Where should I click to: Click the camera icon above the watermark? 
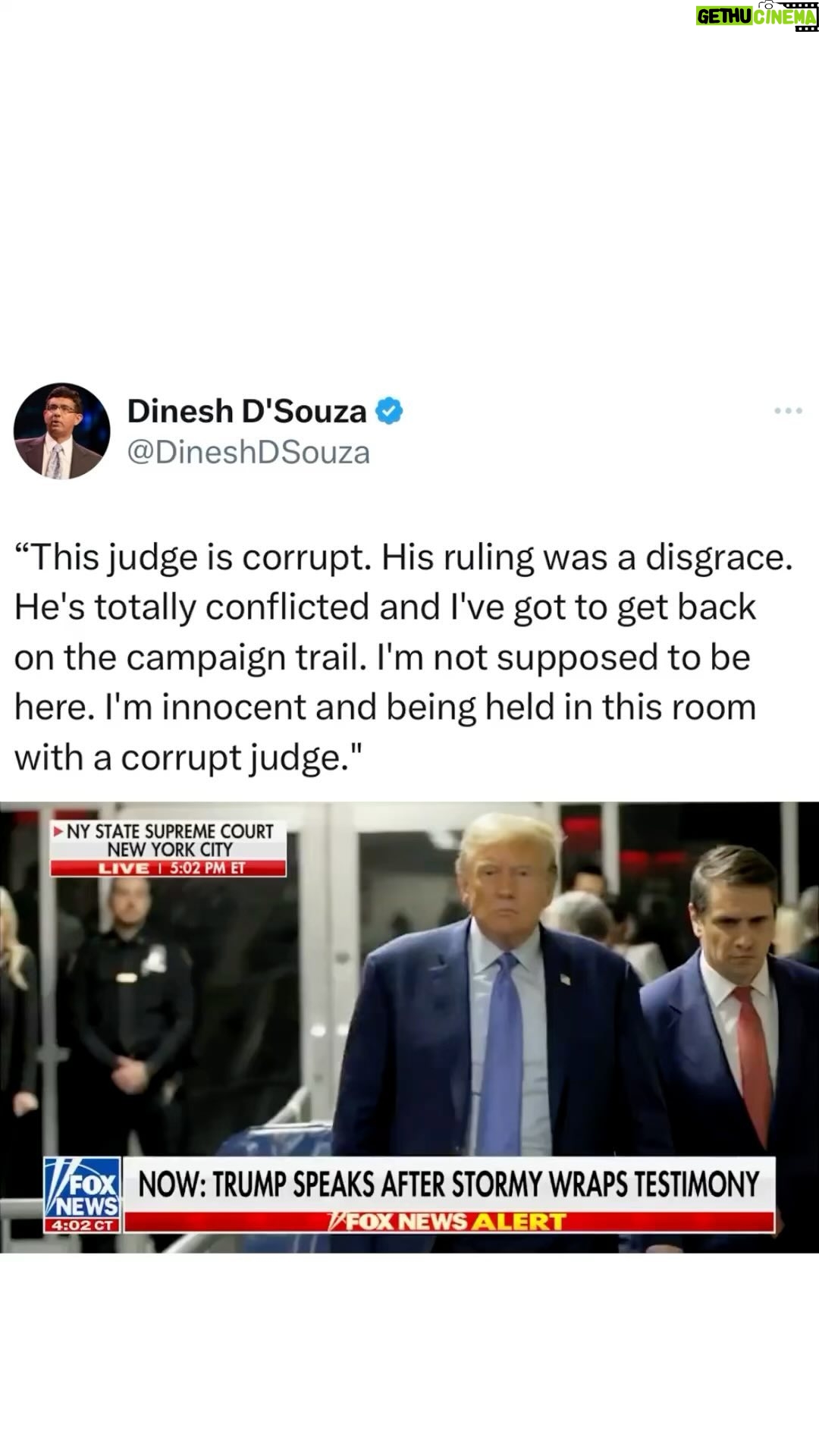coord(767,4)
